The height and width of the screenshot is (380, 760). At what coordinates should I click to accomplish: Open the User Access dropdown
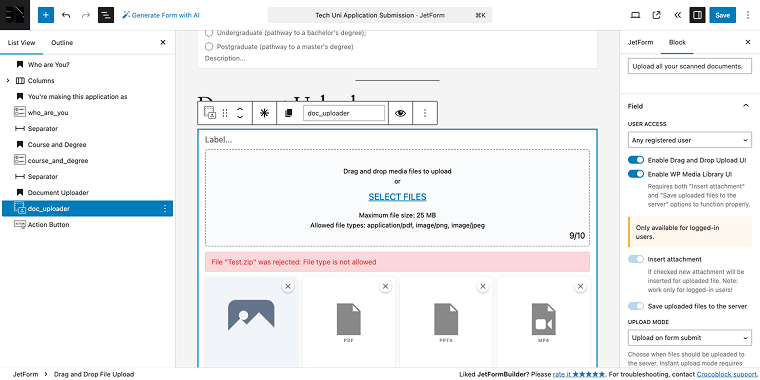pyautogui.click(x=690, y=140)
